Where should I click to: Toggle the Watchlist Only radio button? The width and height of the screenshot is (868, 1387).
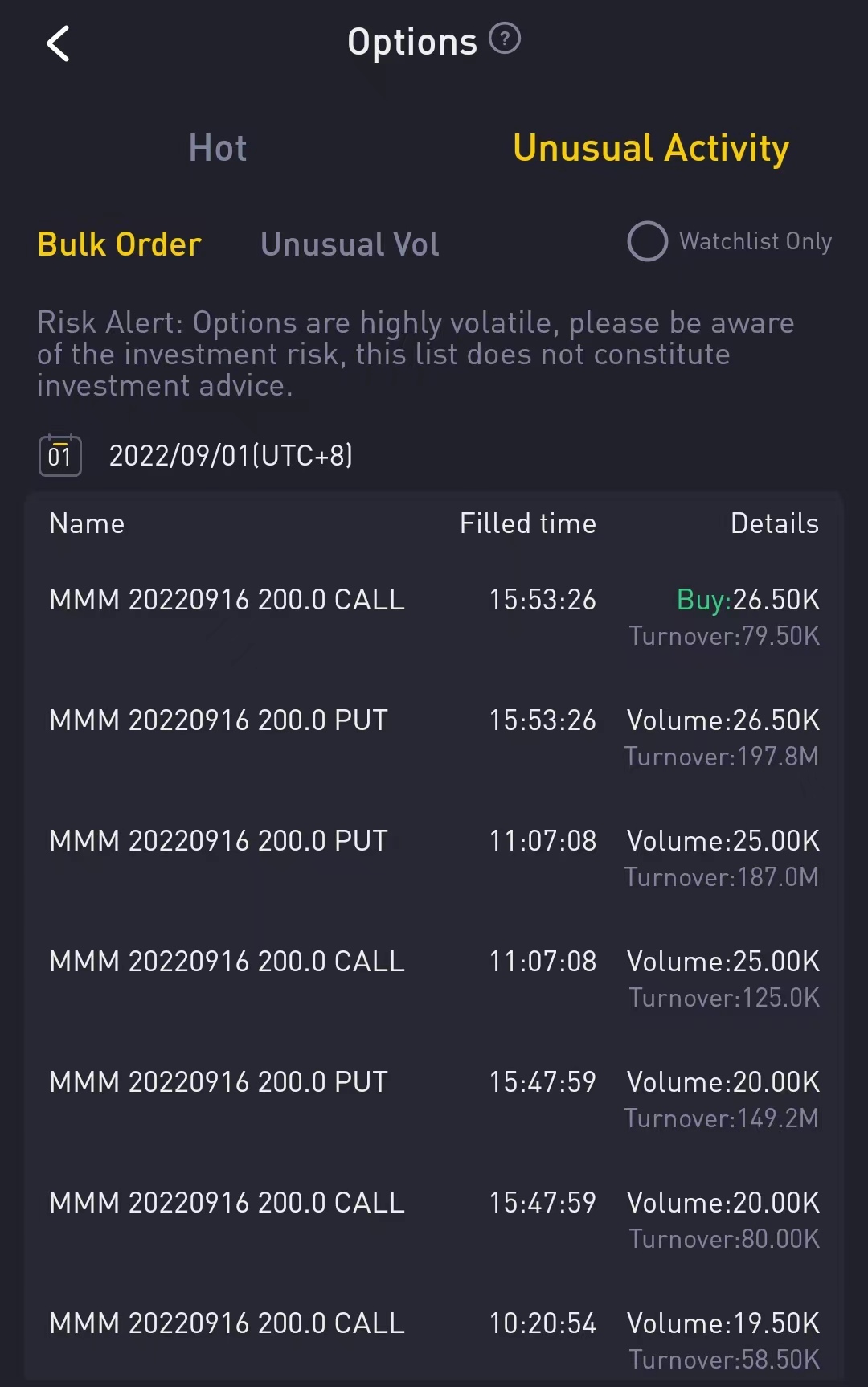[647, 241]
